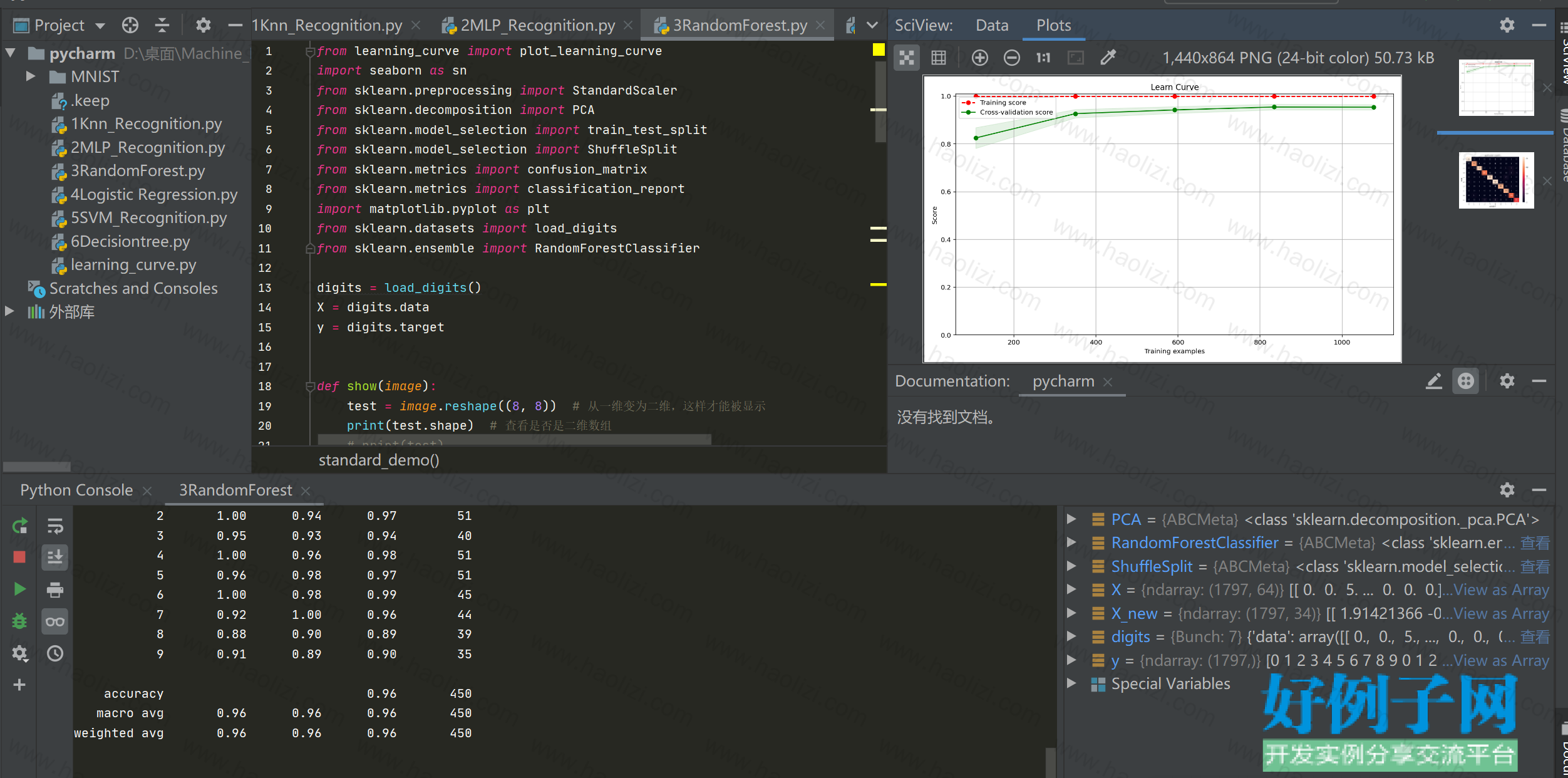Viewport: 1568px width, 778px height.
Task: Click the collapse all icon in Project toolbar
Action: 162,25
